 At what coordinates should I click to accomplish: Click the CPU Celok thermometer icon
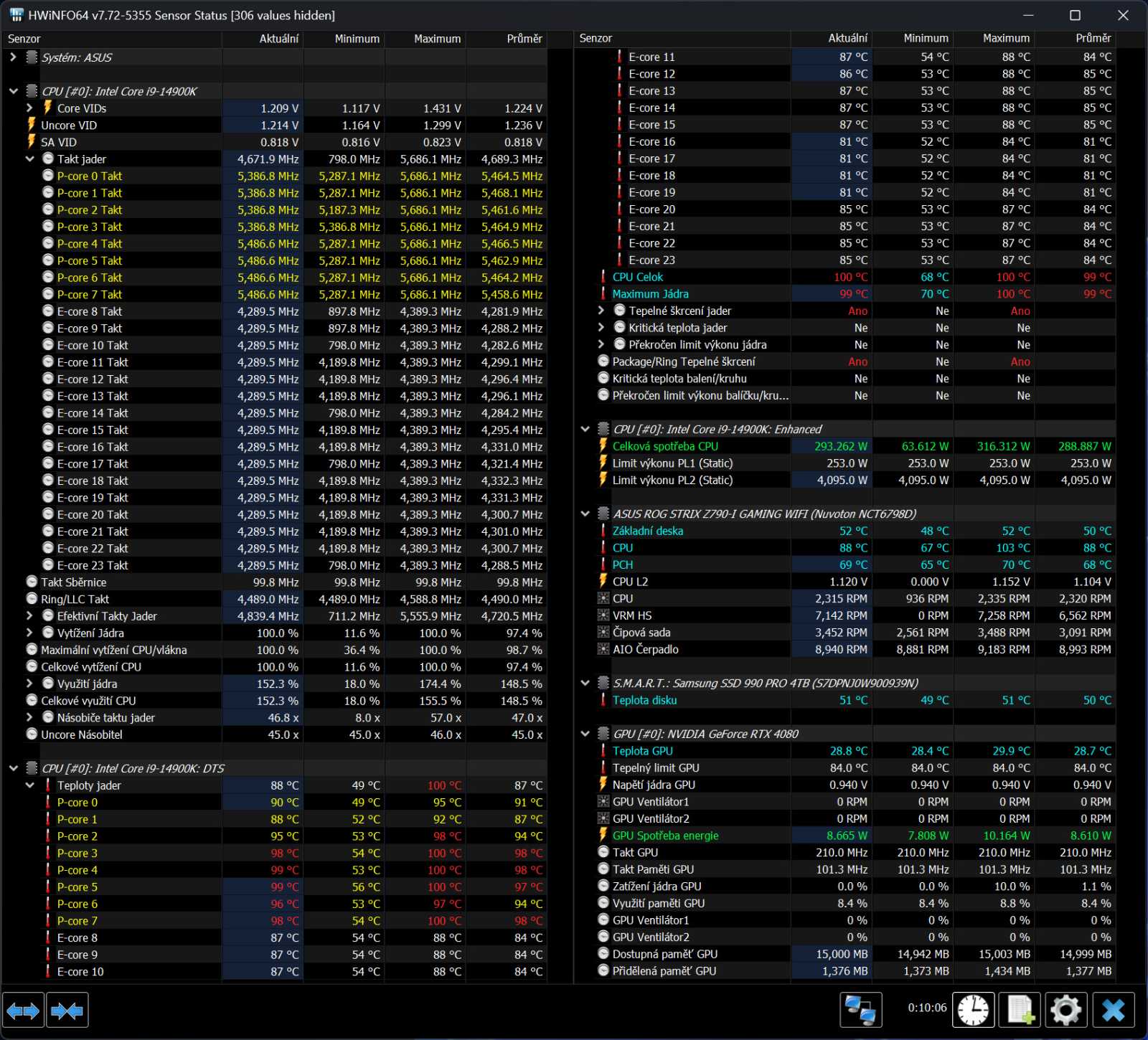[x=603, y=277]
